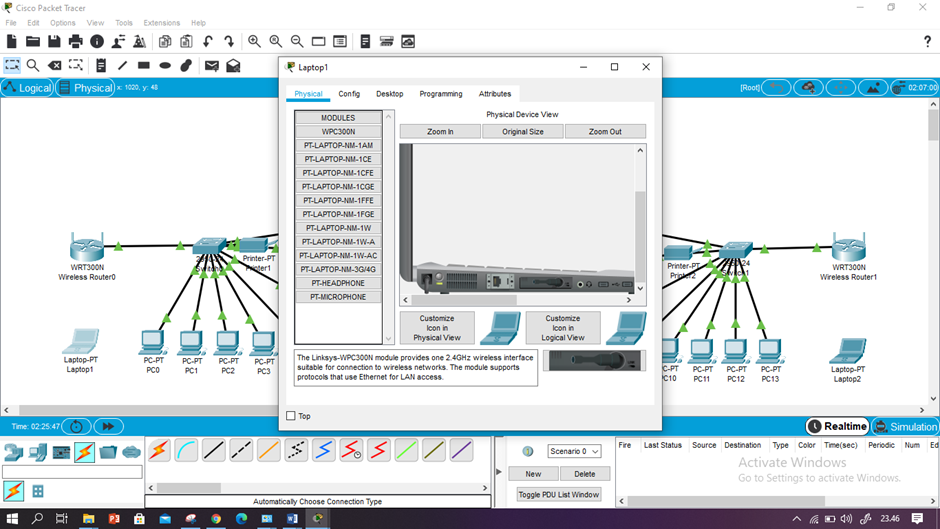Open the Extensions menu

161,23
